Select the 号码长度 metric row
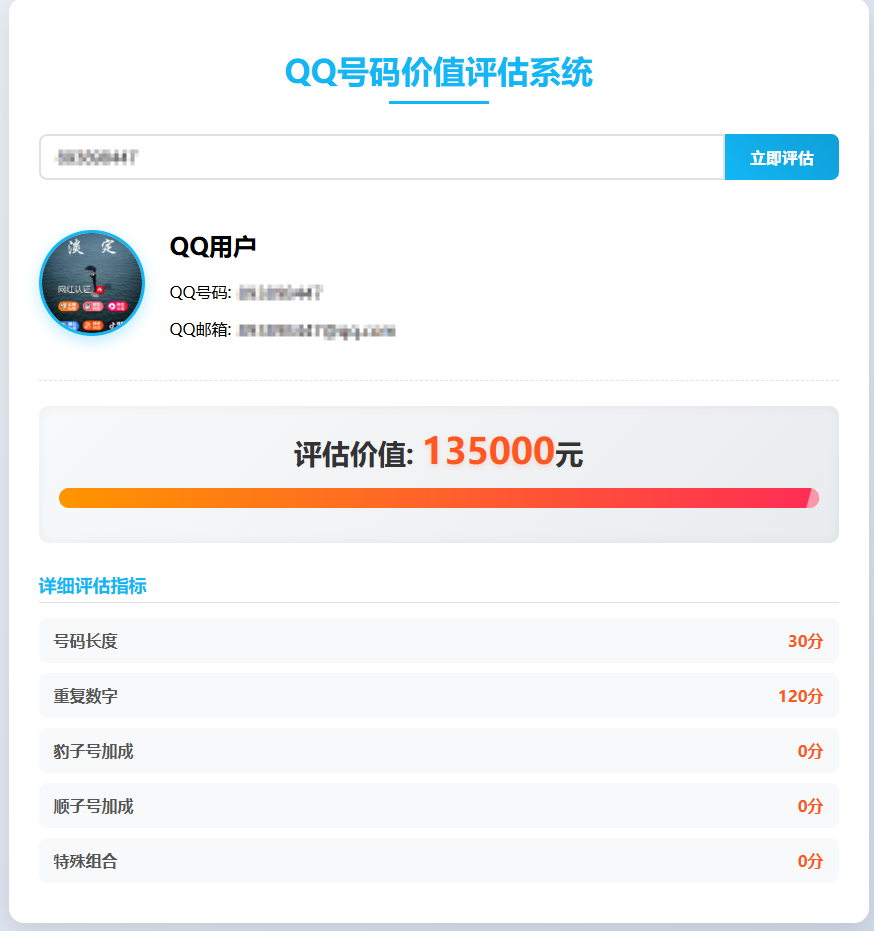 [x=437, y=641]
